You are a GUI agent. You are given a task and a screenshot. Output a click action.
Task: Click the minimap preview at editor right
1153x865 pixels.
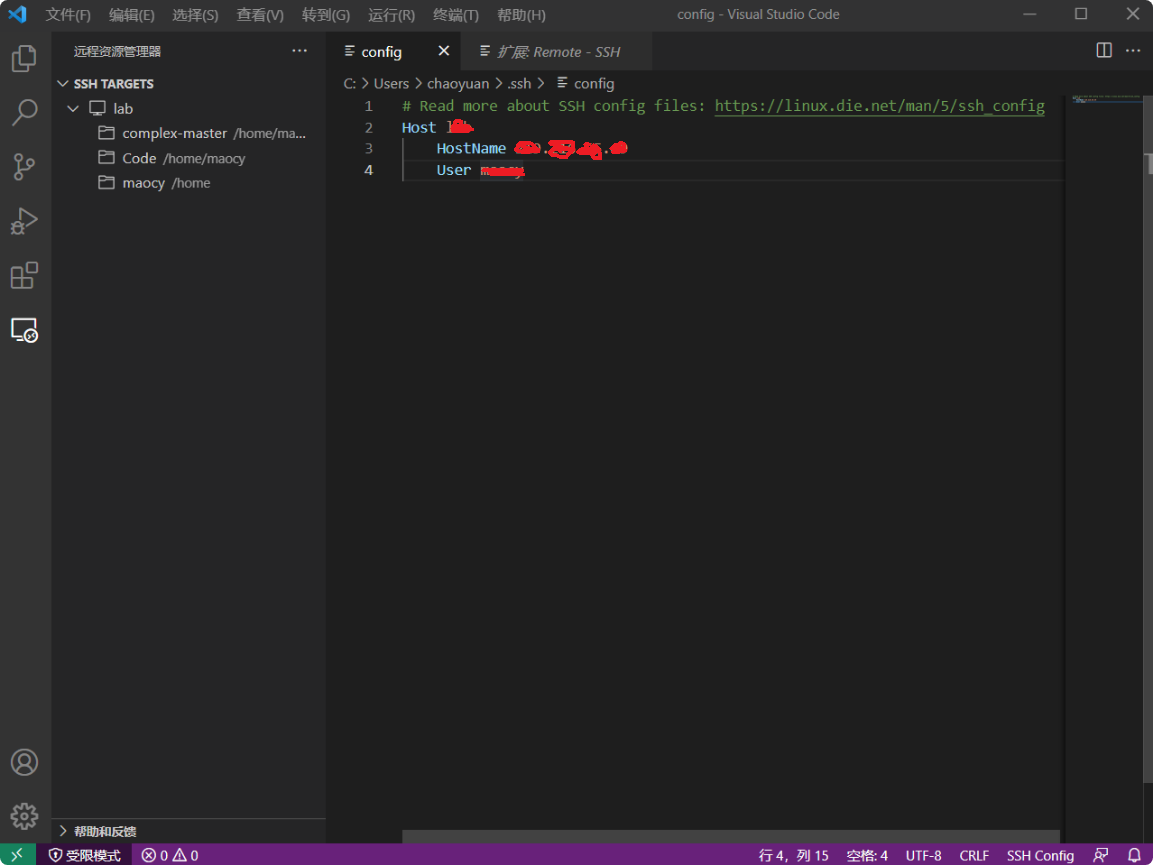point(1105,99)
